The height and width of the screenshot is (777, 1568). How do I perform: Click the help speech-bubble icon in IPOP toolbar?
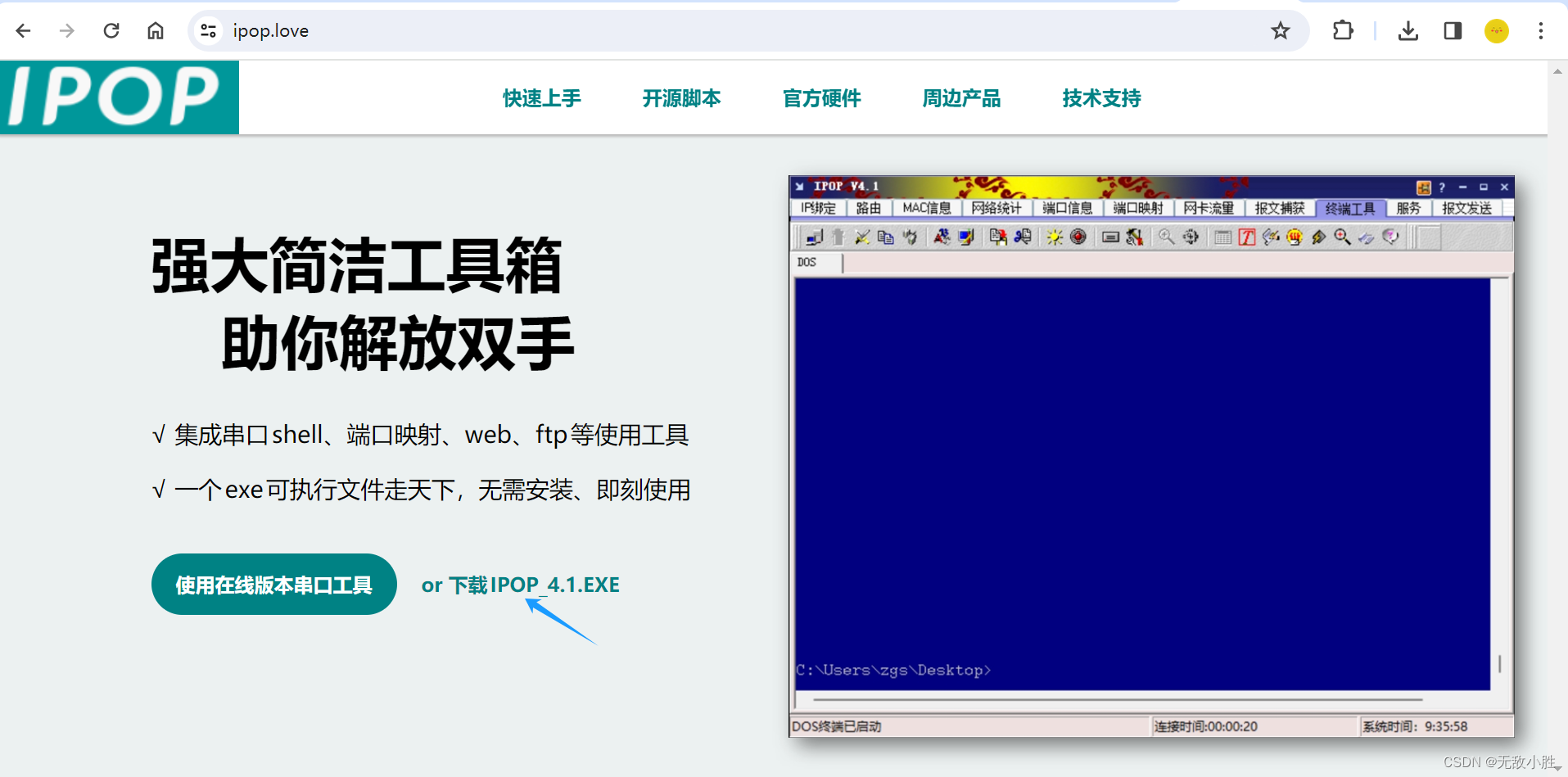(x=1390, y=237)
